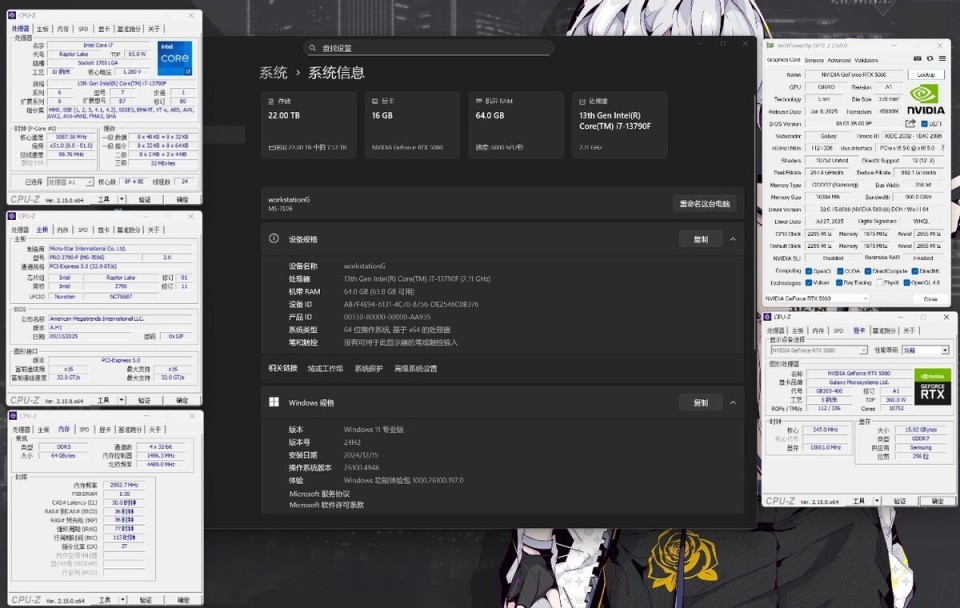Toggle the OpenCL checkbox in GPU-Z
This screenshot has height=608, width=960.
(809, 272)
